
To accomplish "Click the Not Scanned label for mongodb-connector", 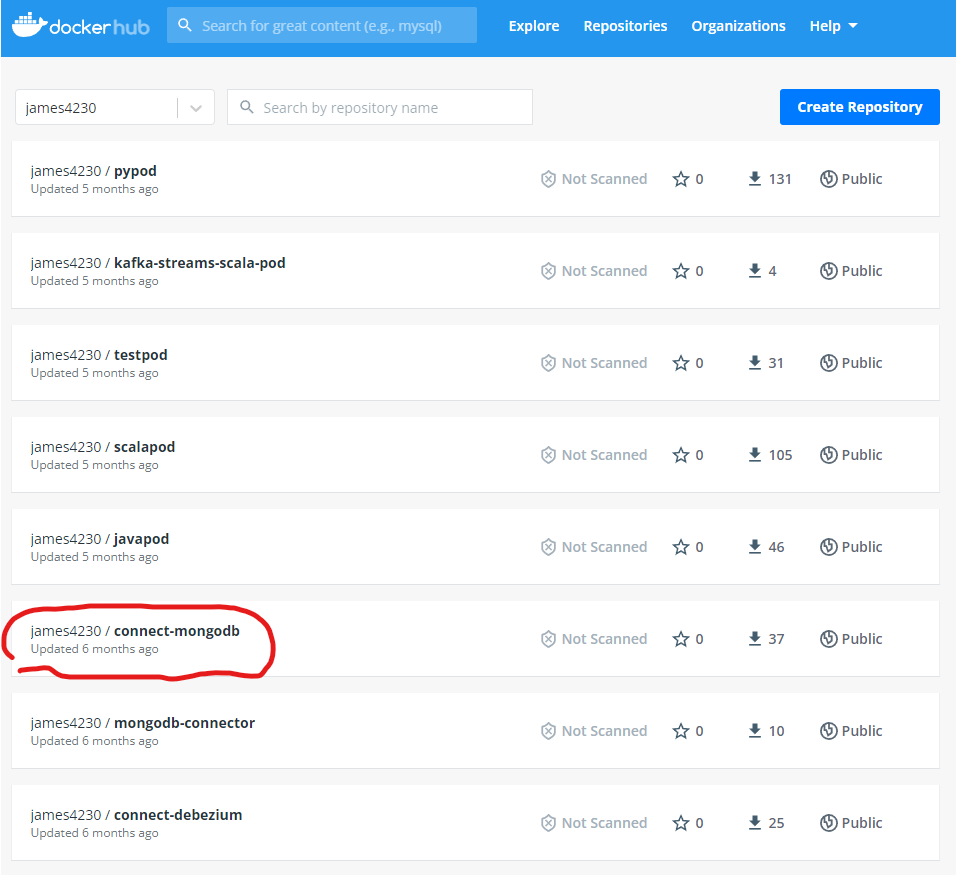I will point(604,731).
